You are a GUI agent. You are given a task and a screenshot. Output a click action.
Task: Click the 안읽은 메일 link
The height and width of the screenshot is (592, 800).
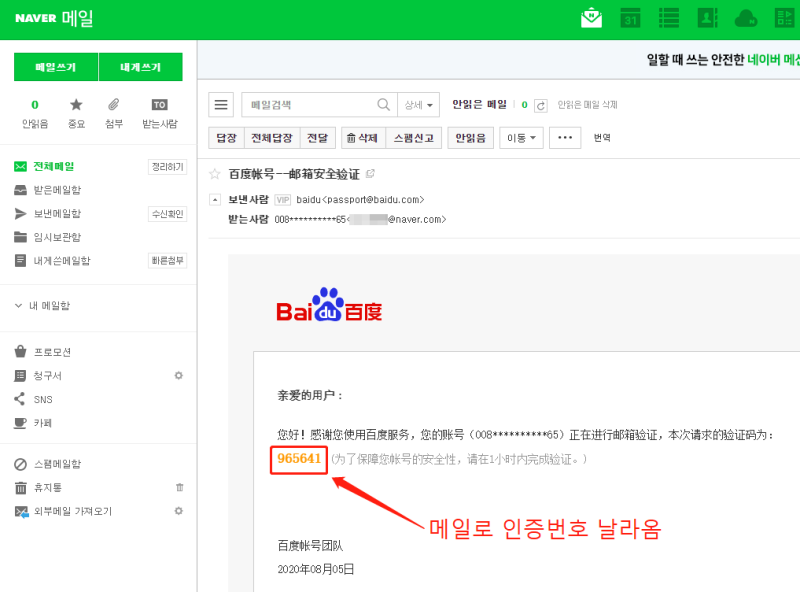480,104
